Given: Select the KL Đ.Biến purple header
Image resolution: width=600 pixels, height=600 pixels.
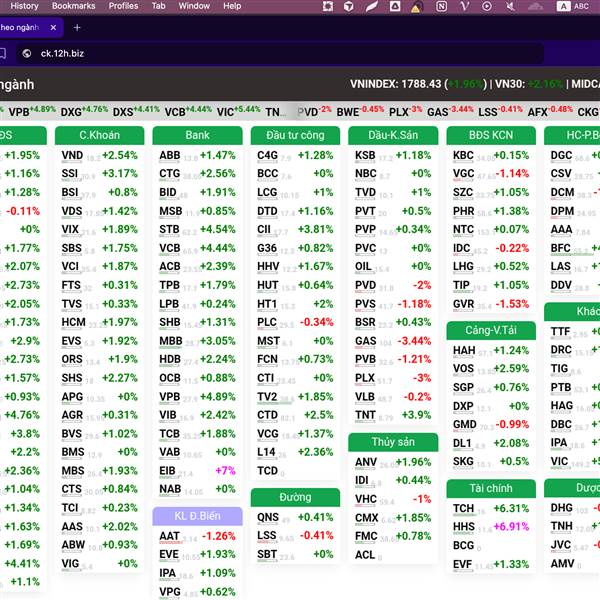Looking at the screenshot, I should tap(197, 516).
